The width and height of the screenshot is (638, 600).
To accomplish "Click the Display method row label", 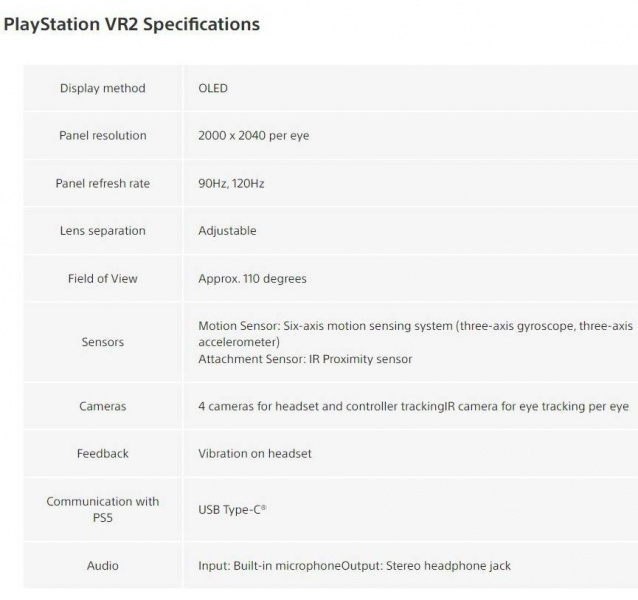I will [102, 88].
